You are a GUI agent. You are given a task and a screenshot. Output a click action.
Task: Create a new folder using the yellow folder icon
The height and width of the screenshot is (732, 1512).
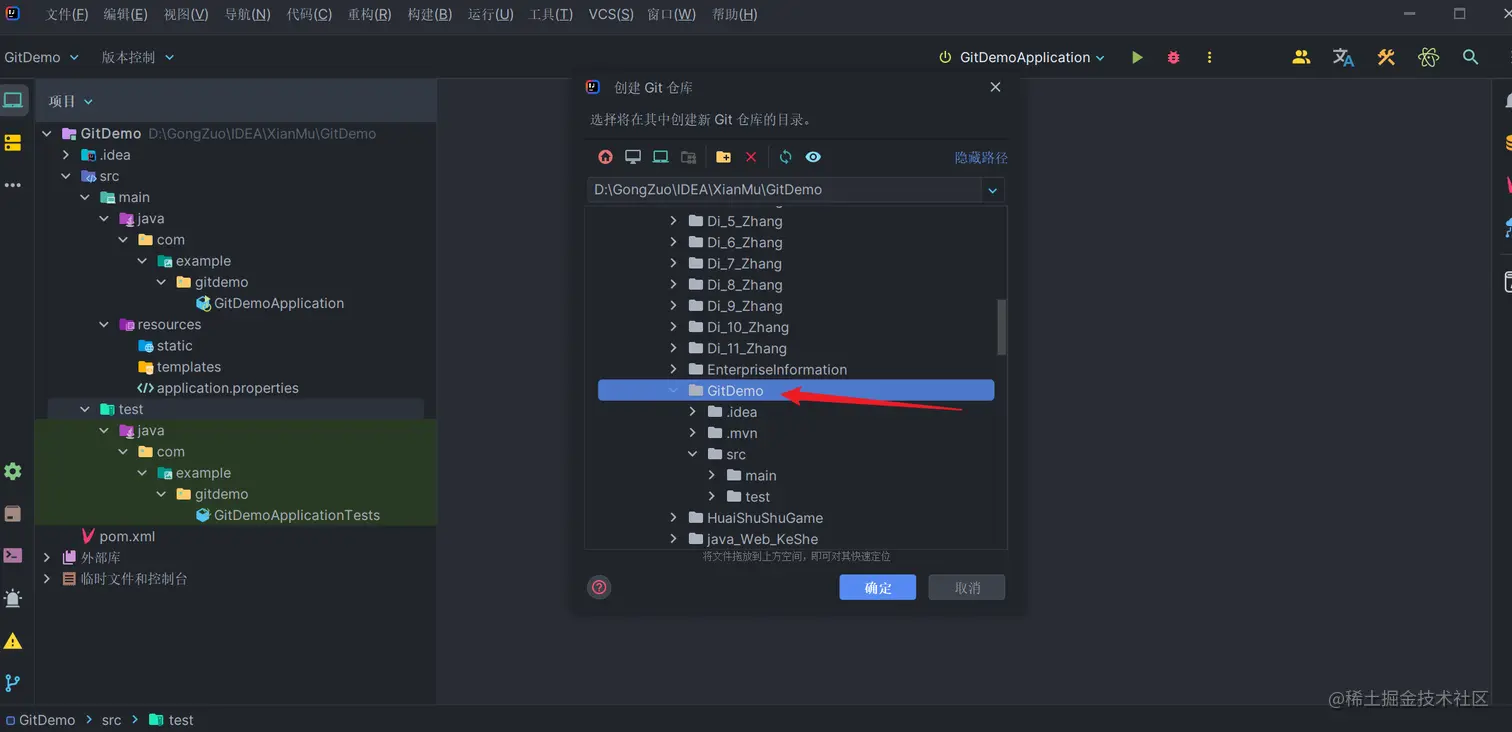[723, 157]
